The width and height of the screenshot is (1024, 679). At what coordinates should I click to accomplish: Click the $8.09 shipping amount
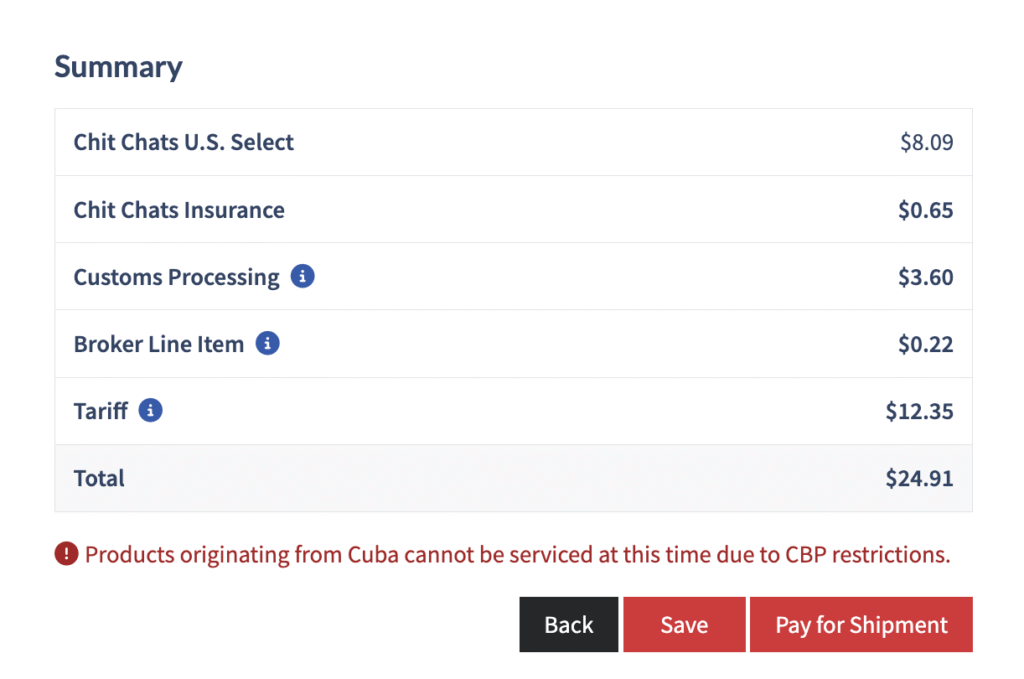pos(926,142)
